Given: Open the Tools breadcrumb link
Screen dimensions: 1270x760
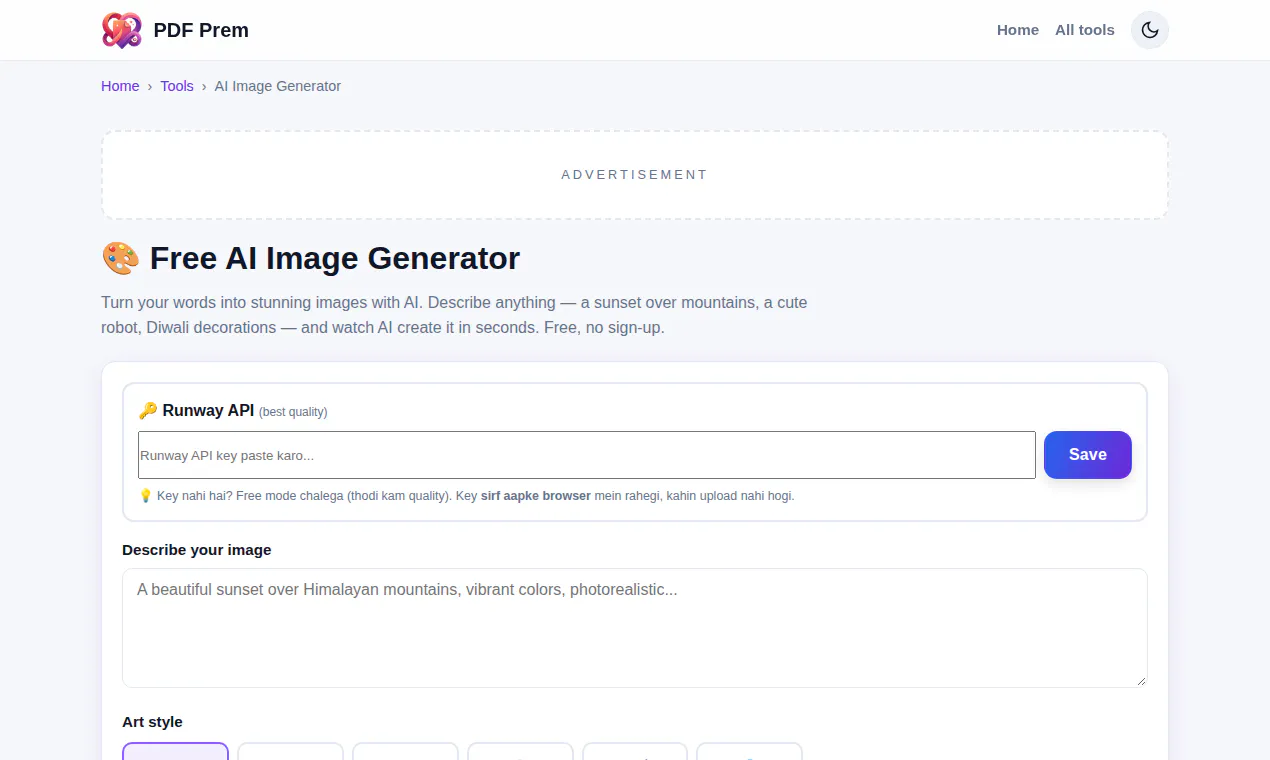Looking at the screenshot, I should (x=177, y=86).
